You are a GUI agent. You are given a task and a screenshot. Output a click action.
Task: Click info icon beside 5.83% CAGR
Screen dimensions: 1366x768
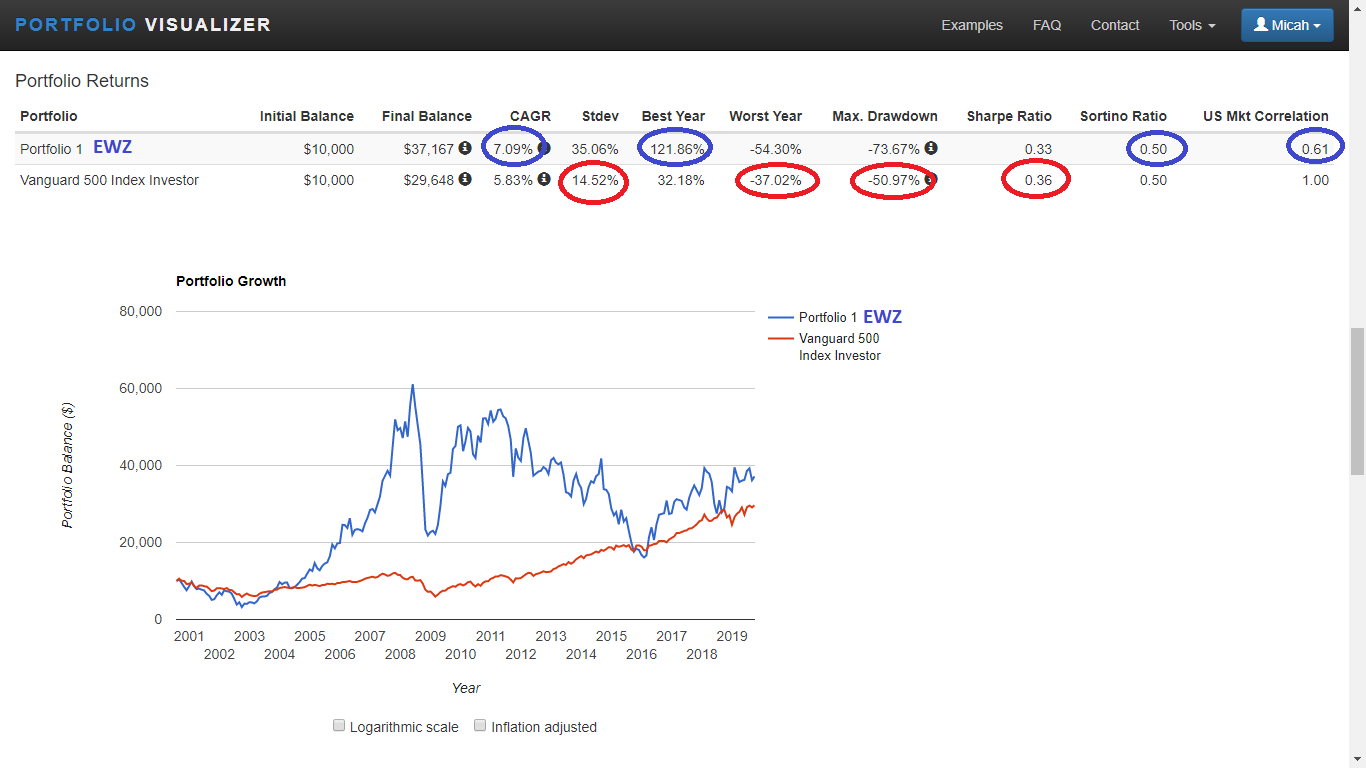pos(543,180)
